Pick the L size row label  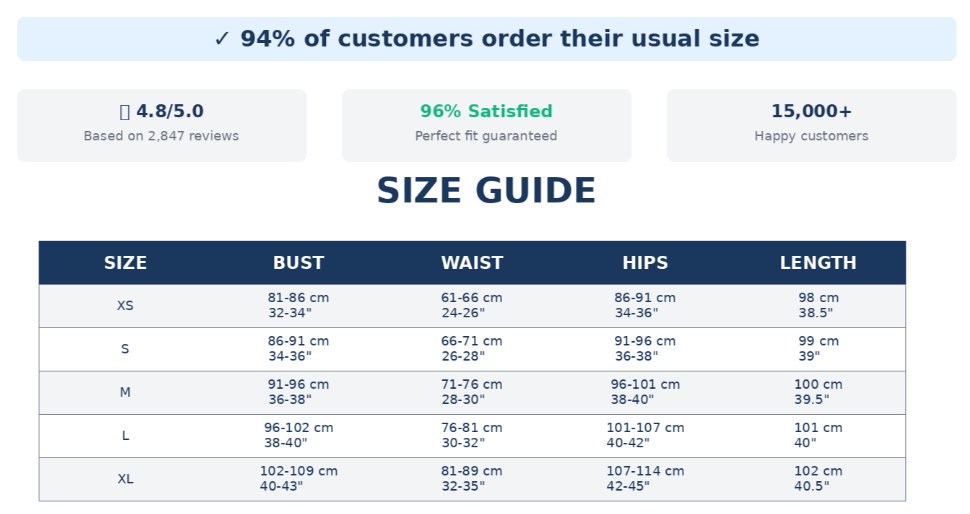[x=125, y=436]
